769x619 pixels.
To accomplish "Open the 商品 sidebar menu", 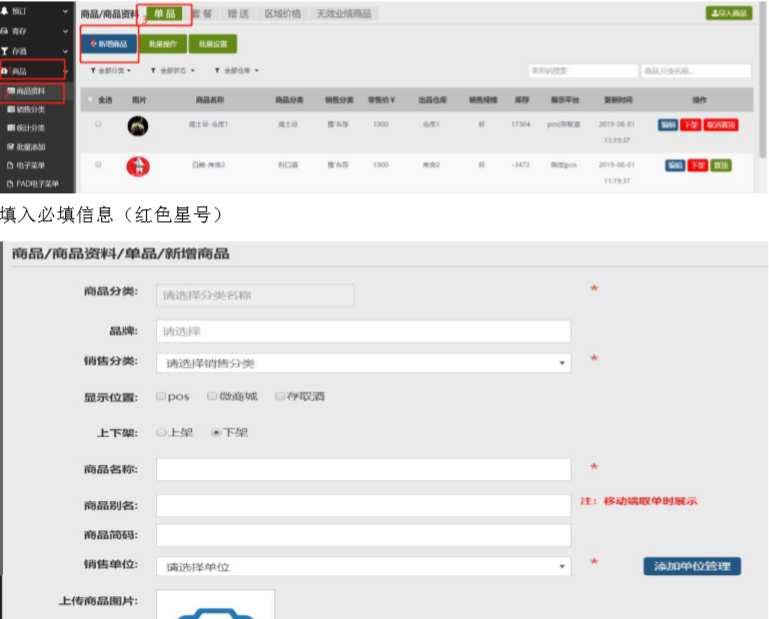I will click(32, 71).
